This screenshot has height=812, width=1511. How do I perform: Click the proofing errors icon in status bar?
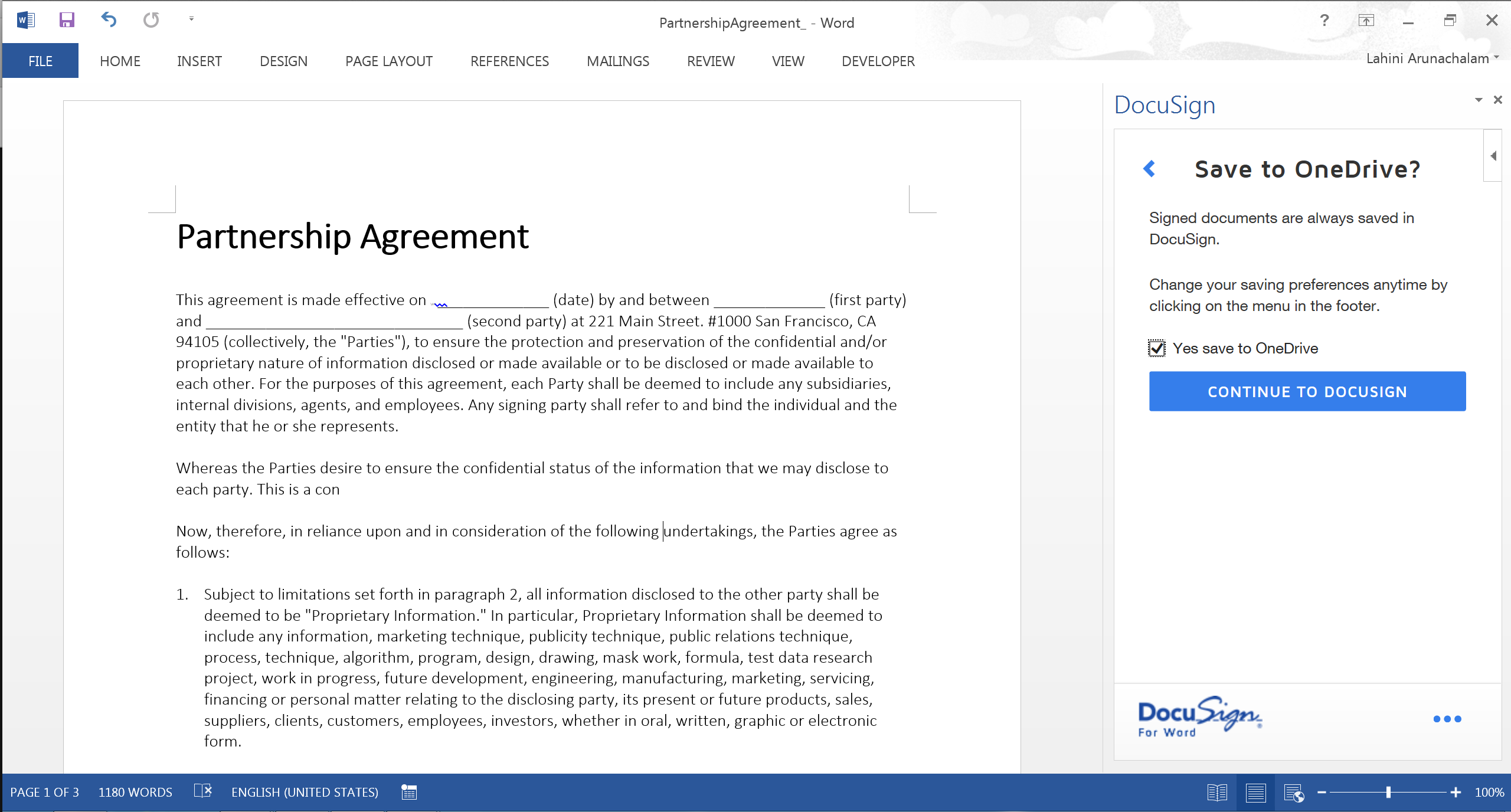(x=202, y=791)
